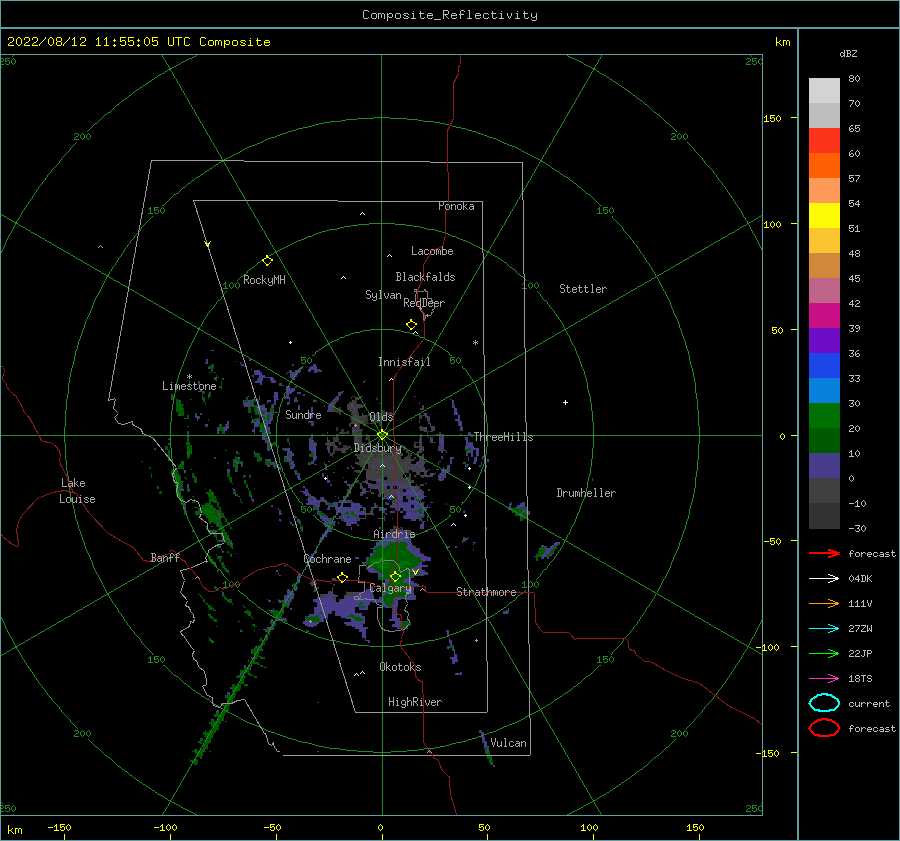Viewport: 900px width, 841px height.
Task: Click the light gray 70–80 dBZ swatch
Action: click(x=824, y=91)
